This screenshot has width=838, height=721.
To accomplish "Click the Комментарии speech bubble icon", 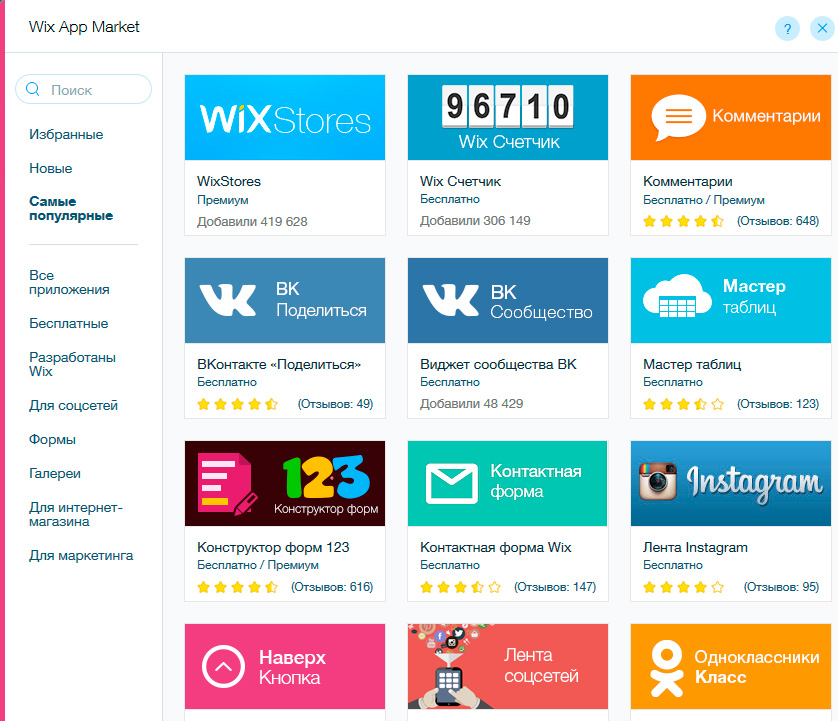I will [678, 118].
